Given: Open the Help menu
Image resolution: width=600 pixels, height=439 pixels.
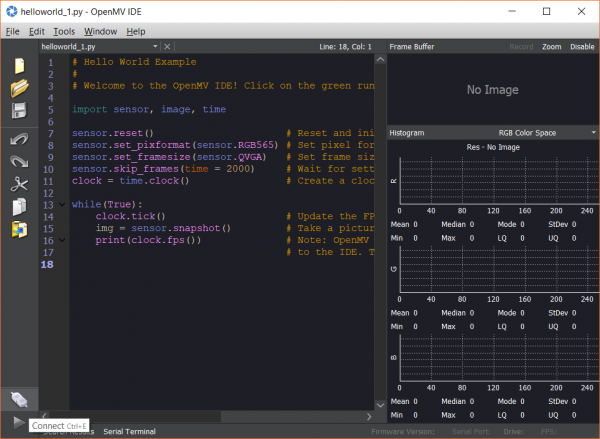Looking at the screenshot, I should click(x=136, y=31).
